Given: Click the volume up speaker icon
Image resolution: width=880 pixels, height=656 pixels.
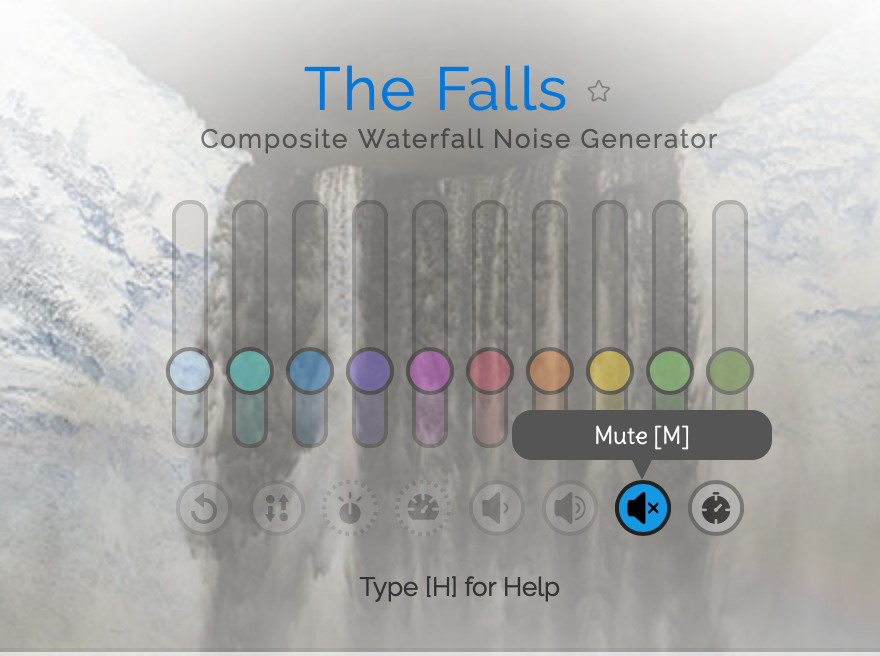Looking at the screenshot, I should coord(570,508).
